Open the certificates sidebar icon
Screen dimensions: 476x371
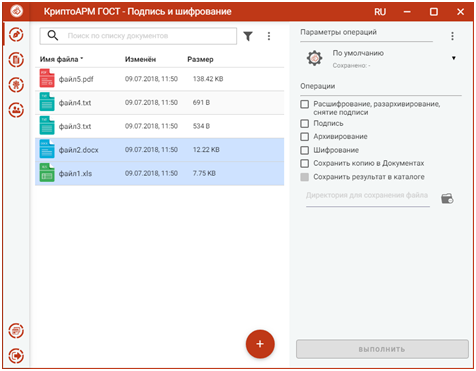(16, 85)
